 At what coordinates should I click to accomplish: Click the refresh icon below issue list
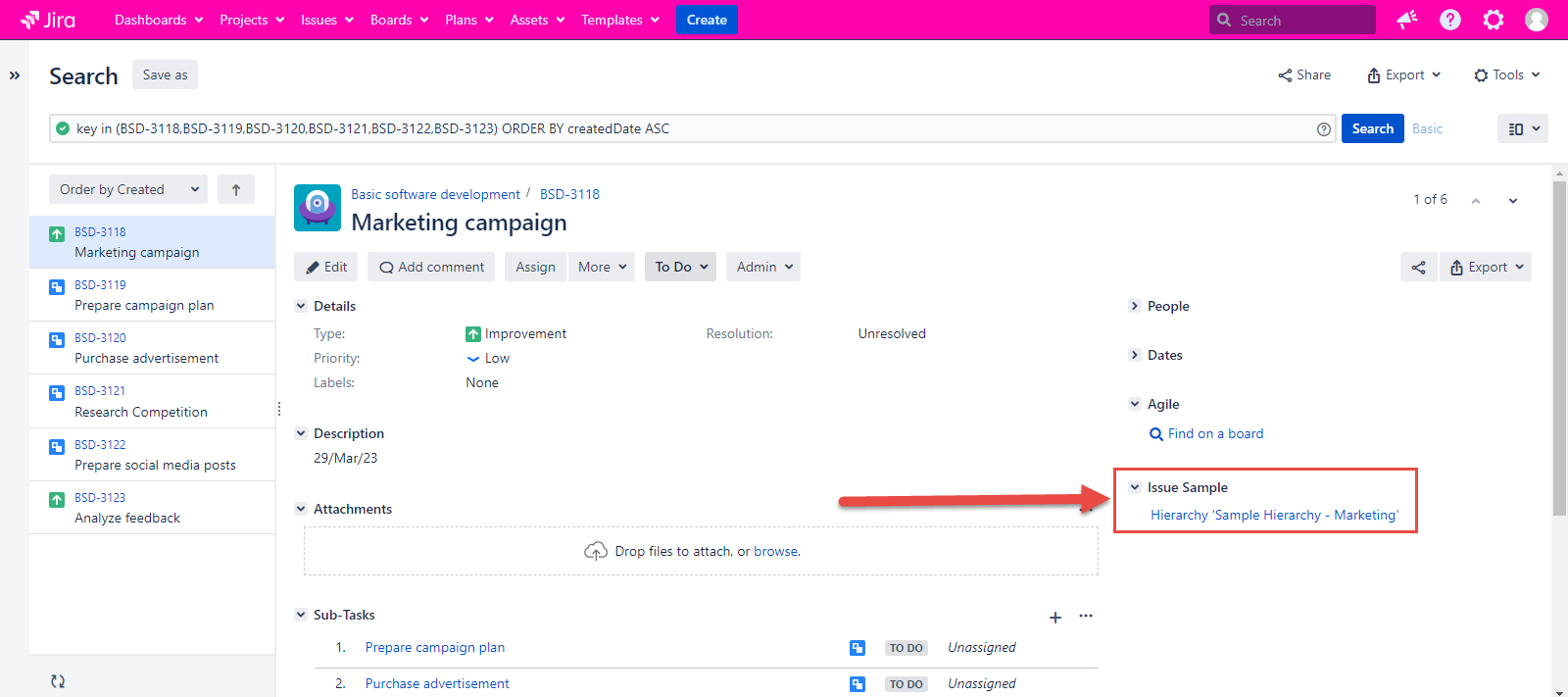coord(58,680)
